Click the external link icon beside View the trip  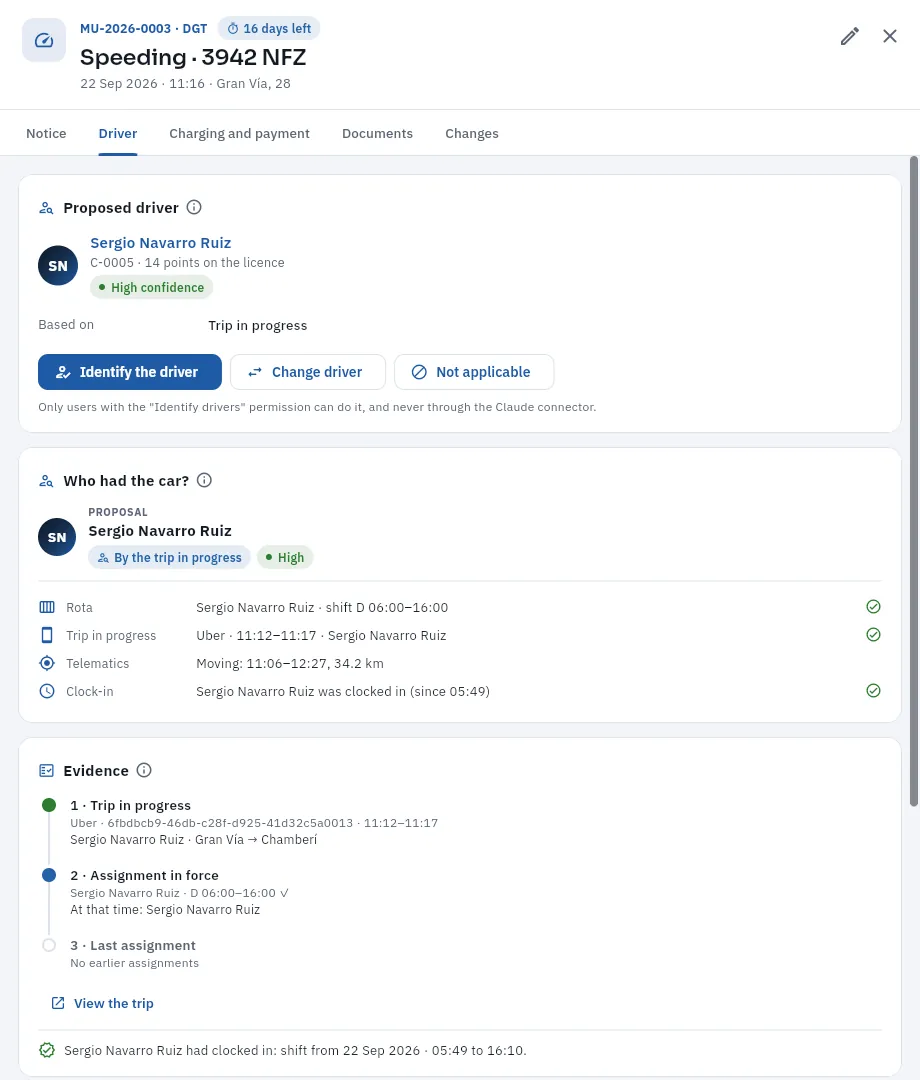58,1003
